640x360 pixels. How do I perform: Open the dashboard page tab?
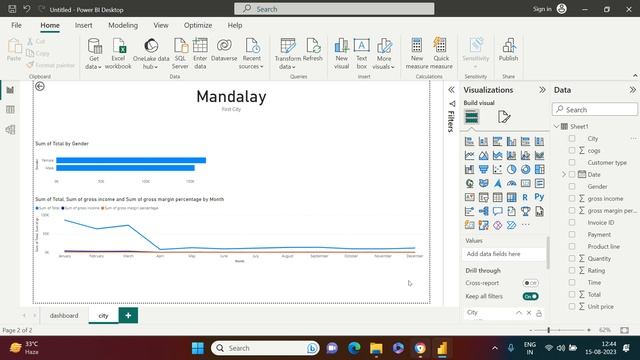[x=64, y=316]
